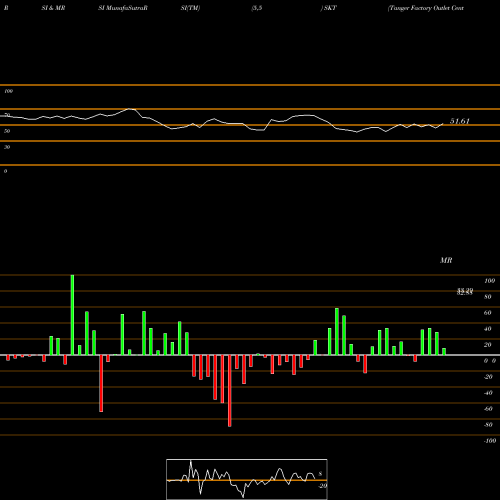Click the RSI value label 51.61
This screenshot has width=500, height=500.
click(x=460, y=121)
